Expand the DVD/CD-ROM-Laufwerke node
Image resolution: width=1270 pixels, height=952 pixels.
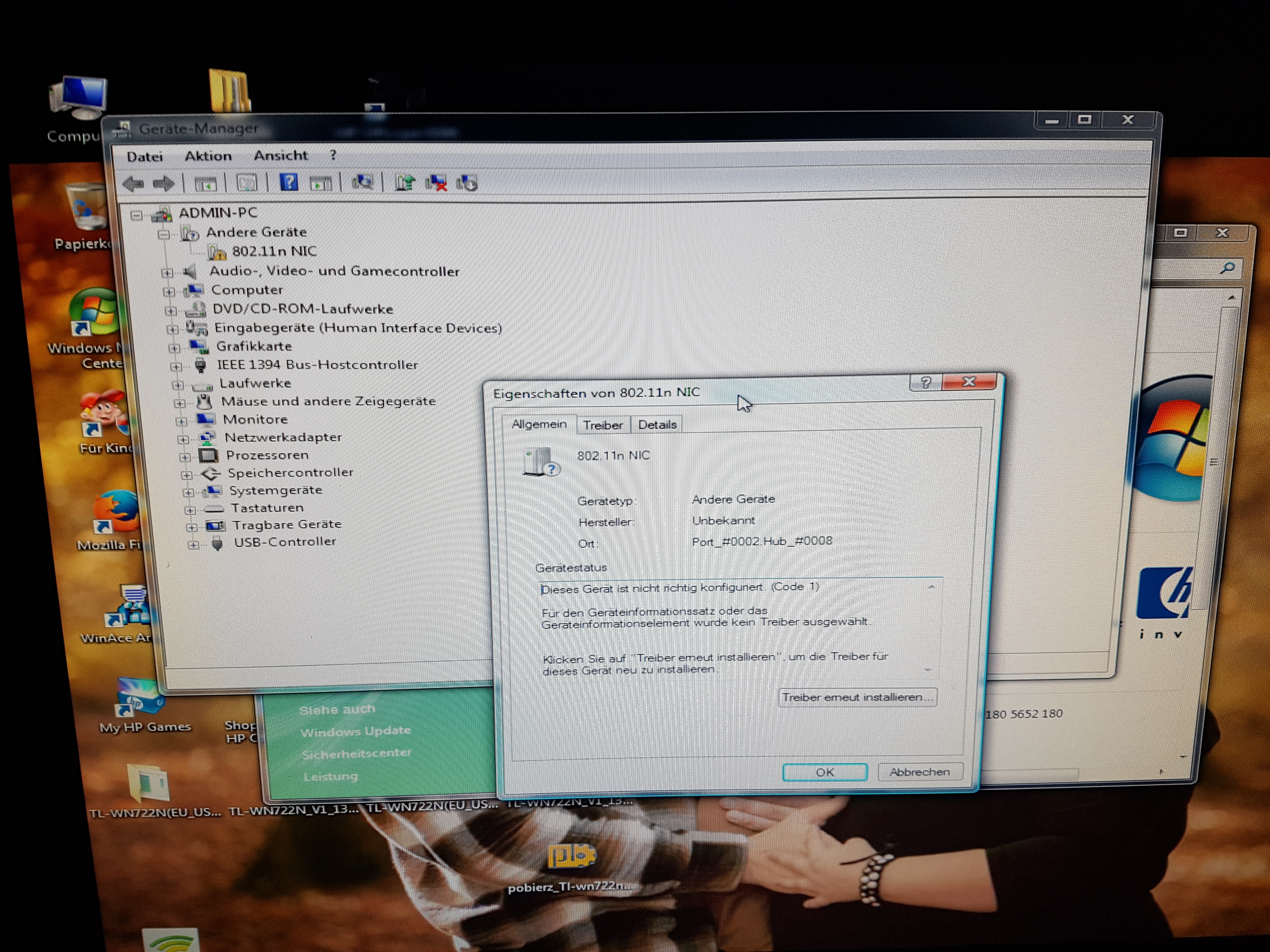pos(170,311)
